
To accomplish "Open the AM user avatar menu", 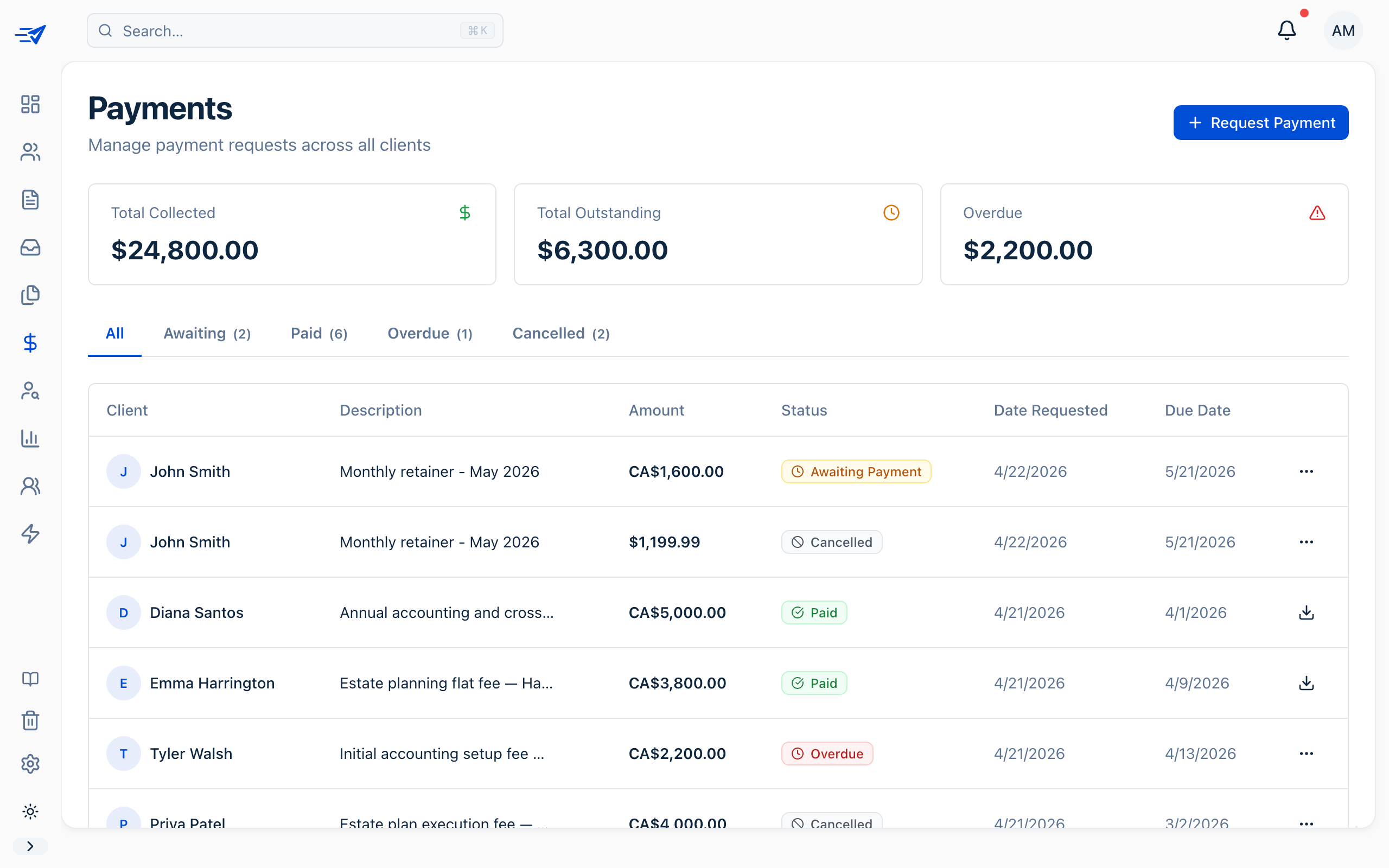I will (x=1342, y=30).
